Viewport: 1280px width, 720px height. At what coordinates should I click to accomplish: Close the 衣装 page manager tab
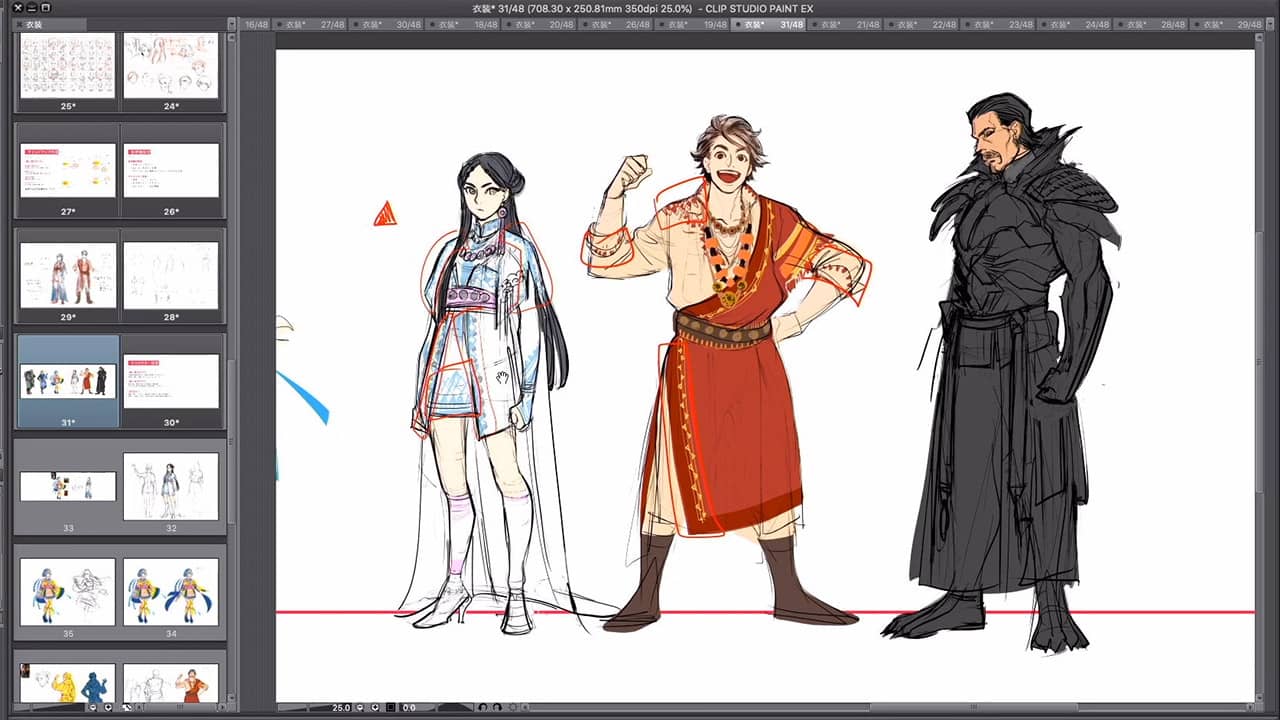pos(20,24)
